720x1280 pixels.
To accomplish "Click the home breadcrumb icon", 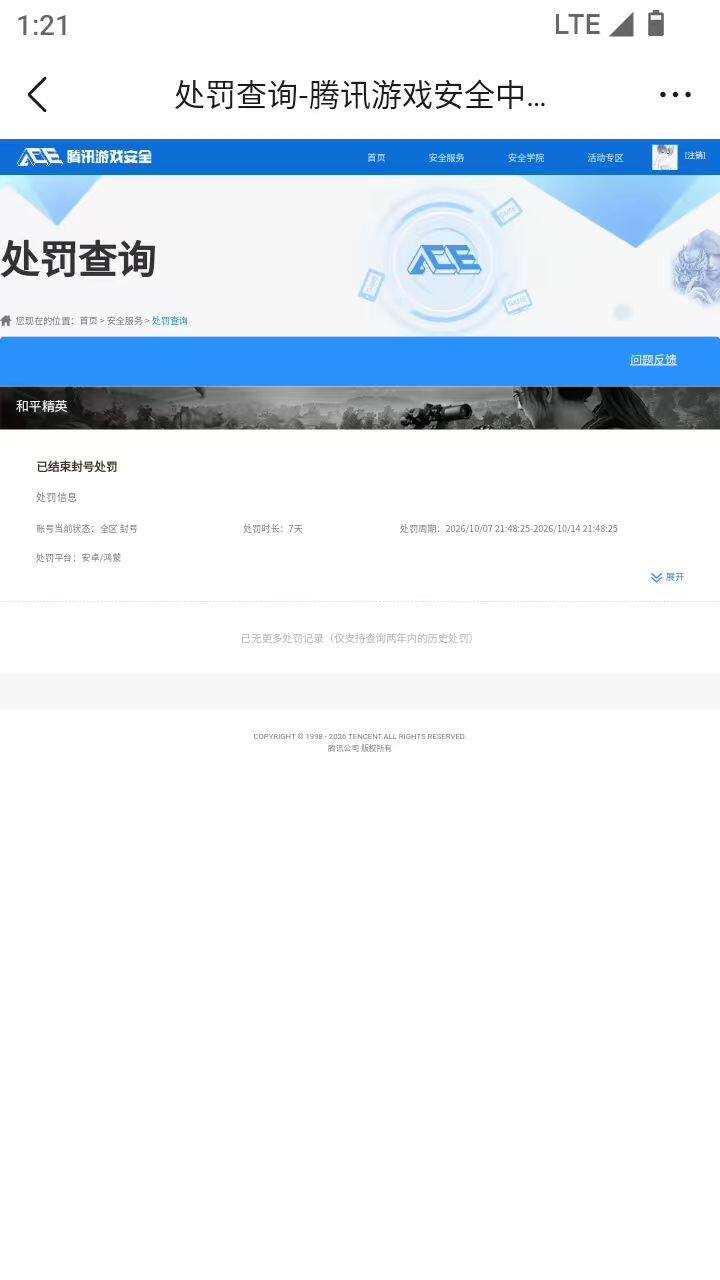I will 6,321.
